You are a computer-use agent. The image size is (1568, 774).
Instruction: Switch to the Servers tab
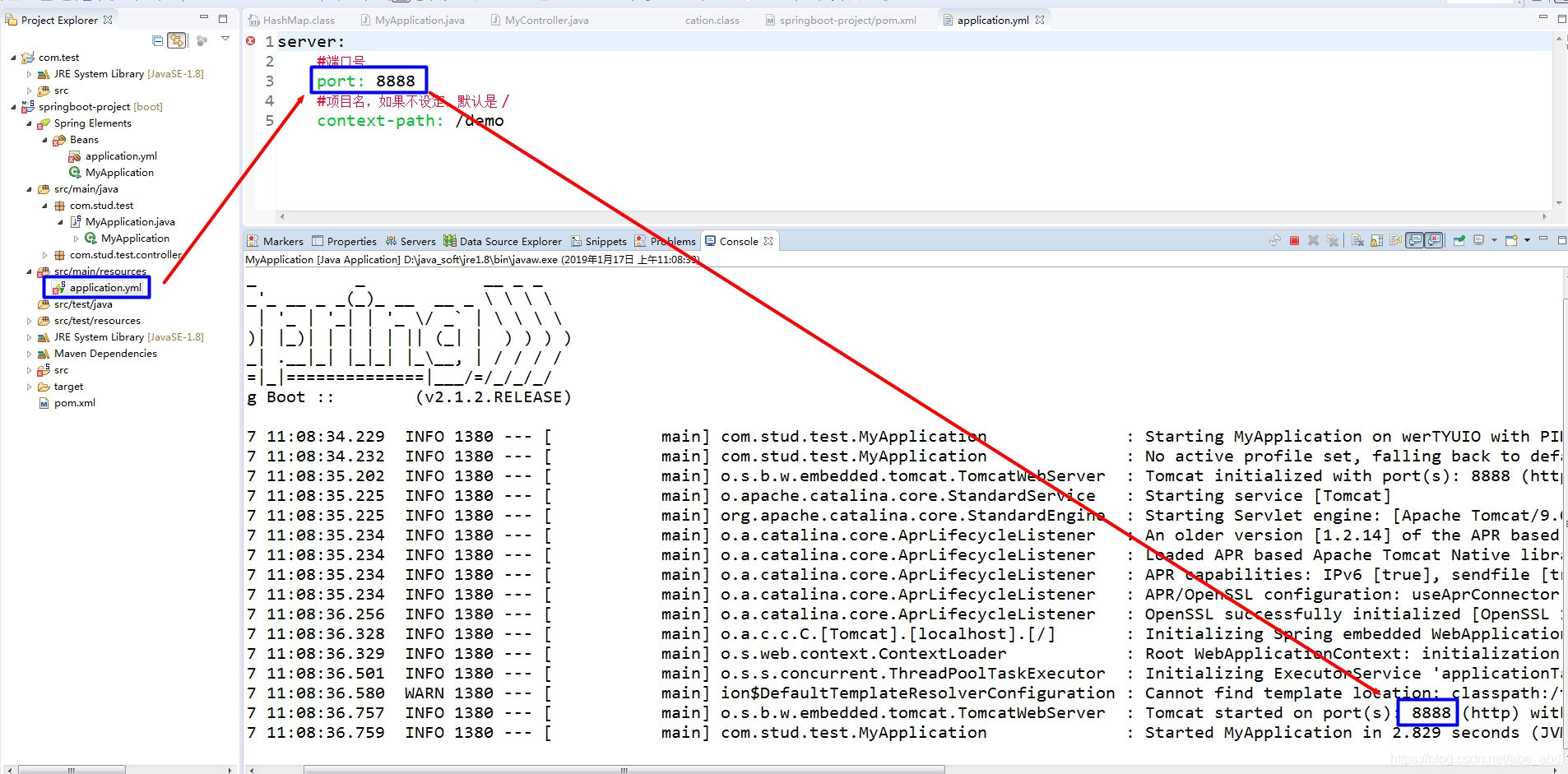tap(411, 241)
